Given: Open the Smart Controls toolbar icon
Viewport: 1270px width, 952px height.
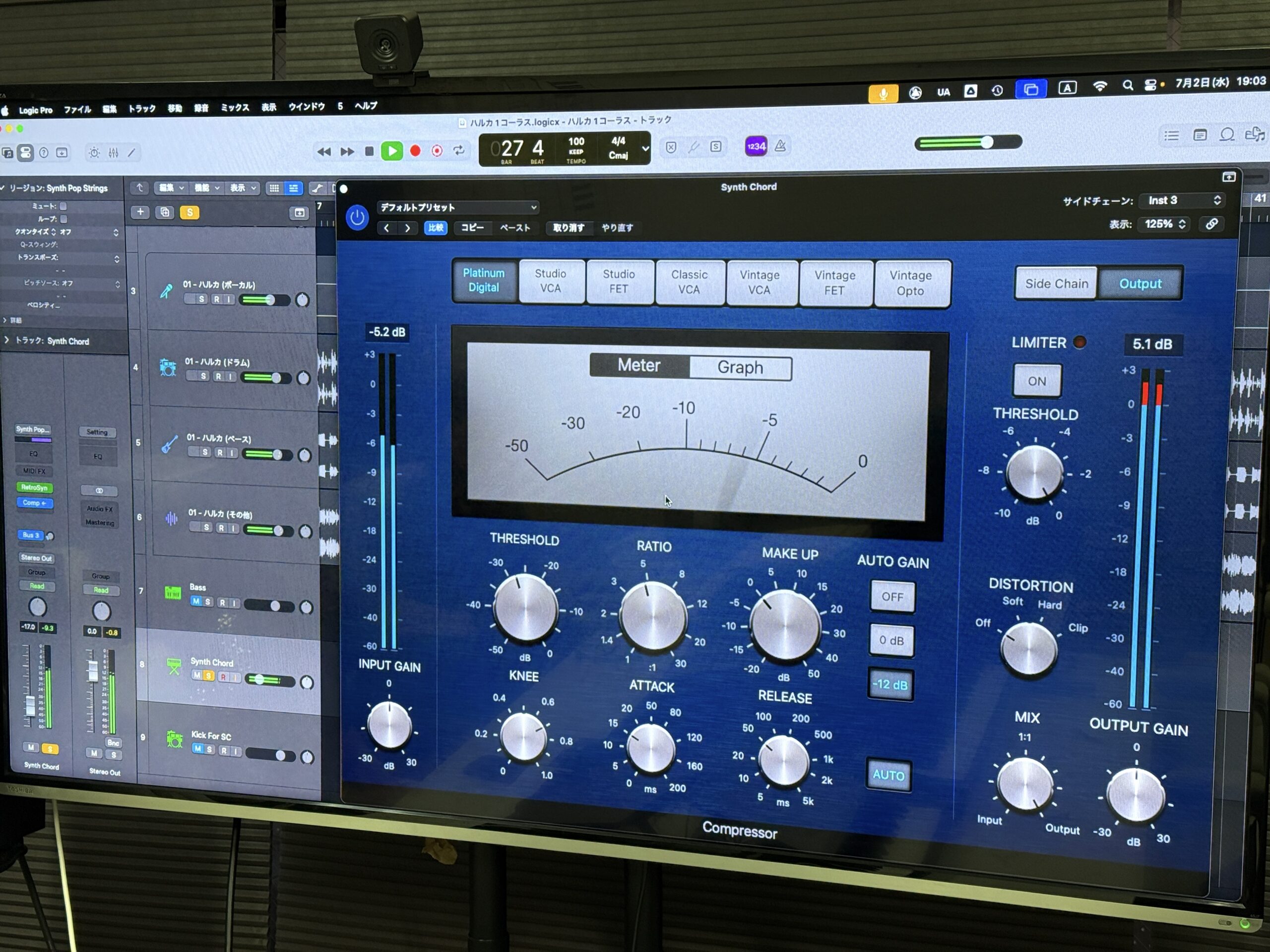Looking at the screenshot, I should (x=94, y=153).
